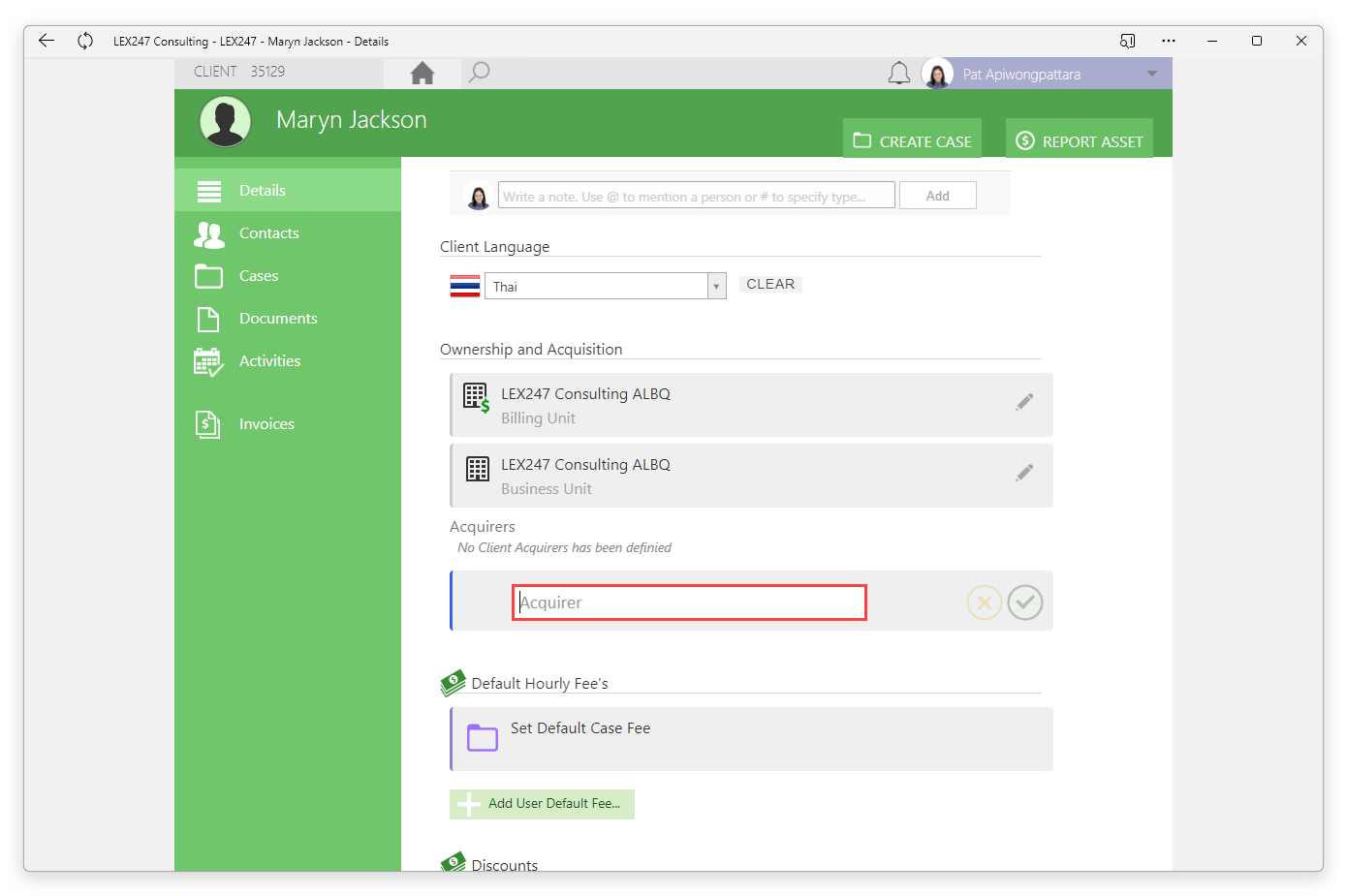Open Documents using the page icon
Image resolution: width=1347 pixels, height=896 pixels.
pos(208,318)
